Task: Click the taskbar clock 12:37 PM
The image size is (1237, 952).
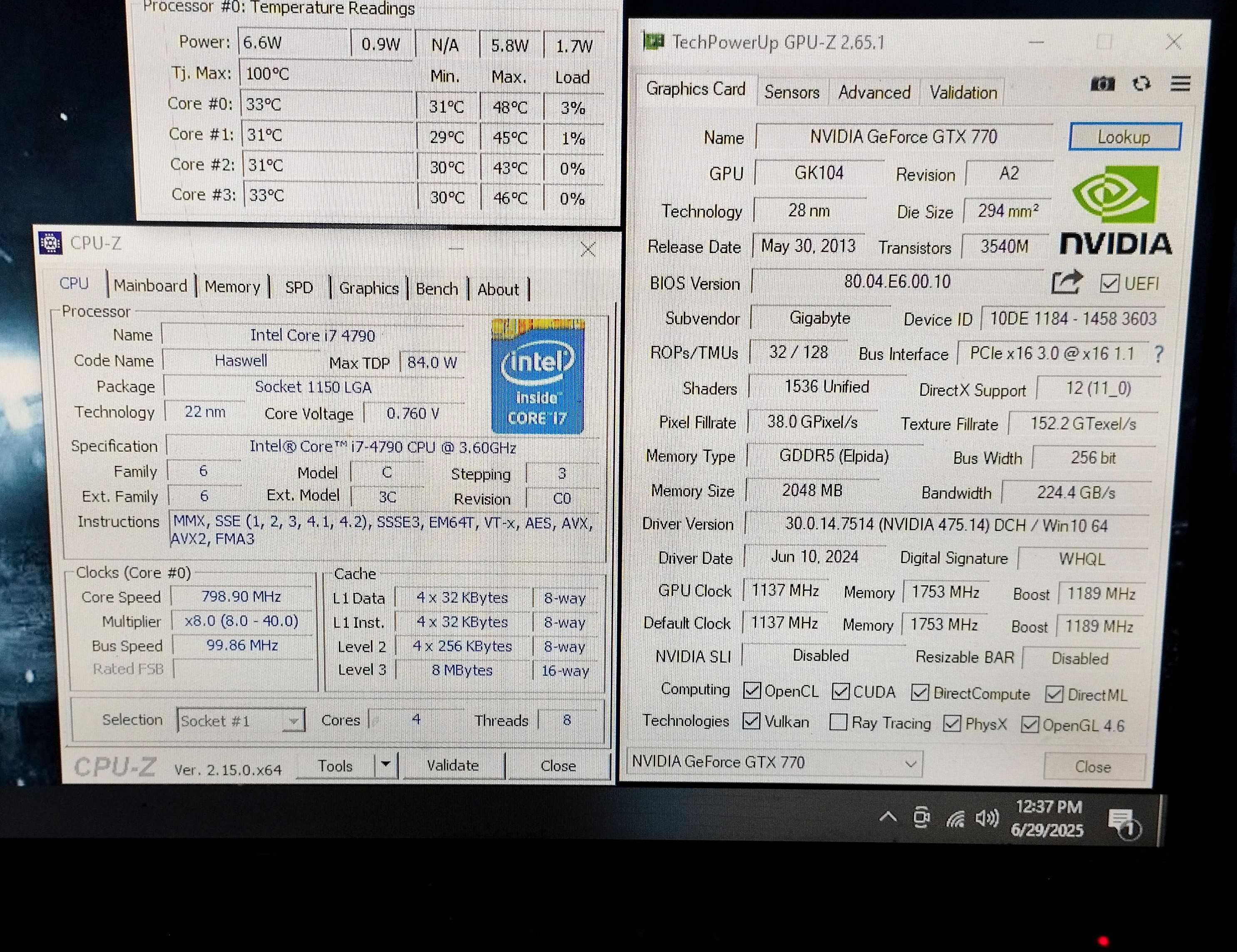Action: click(1048, 807)
